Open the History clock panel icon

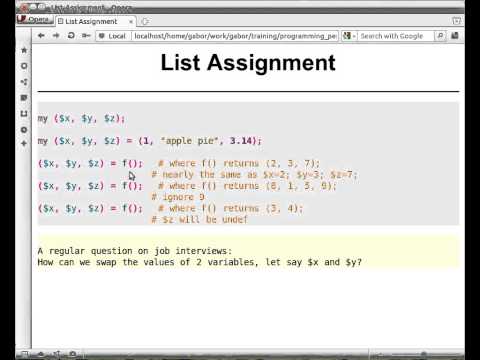click(24, 129)
